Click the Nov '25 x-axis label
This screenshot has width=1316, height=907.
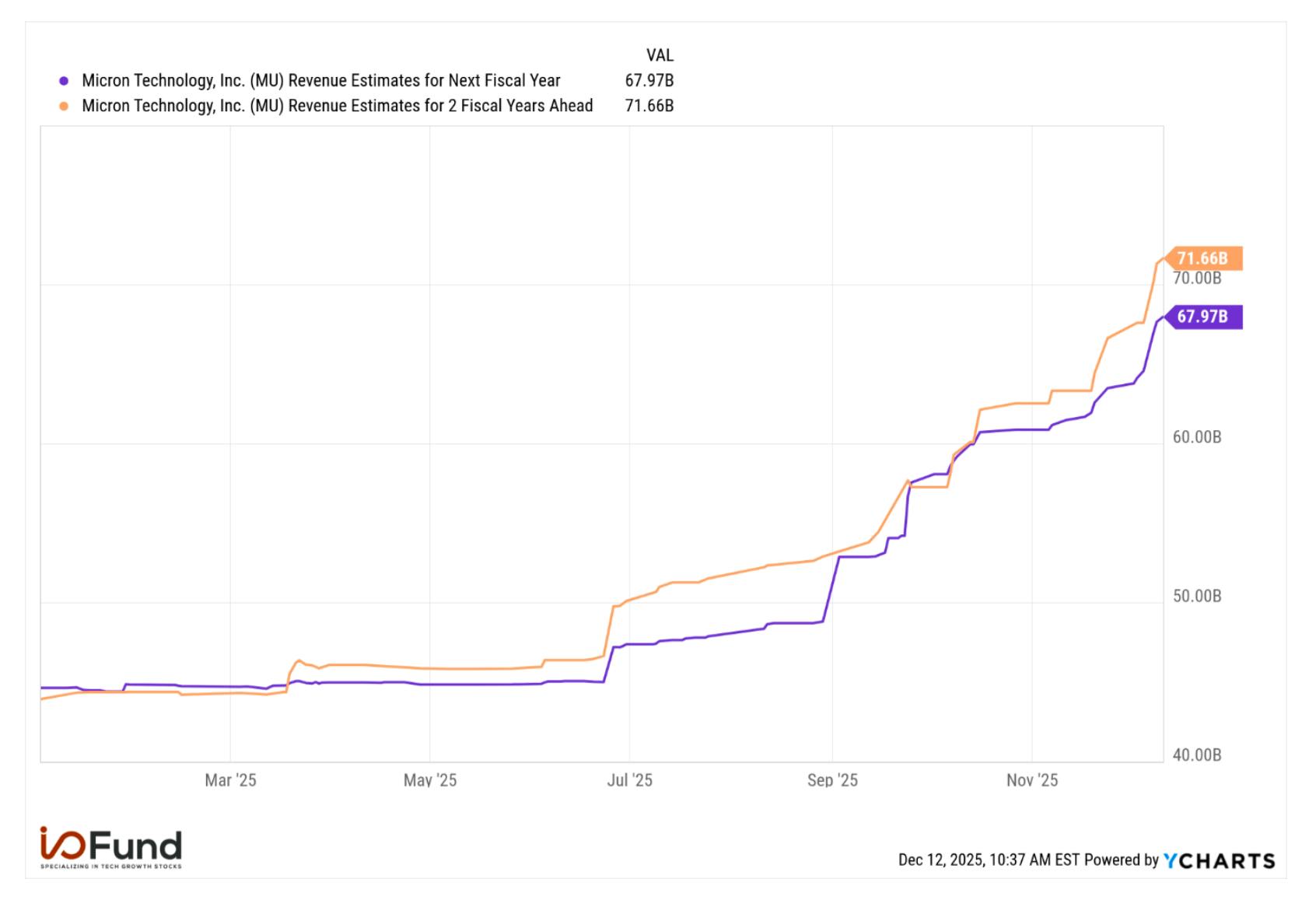[1032, 780]
